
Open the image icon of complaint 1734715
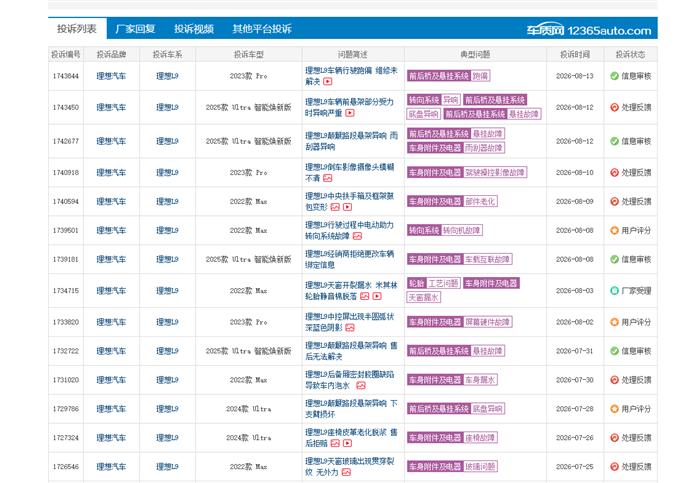tap(365, 296)
